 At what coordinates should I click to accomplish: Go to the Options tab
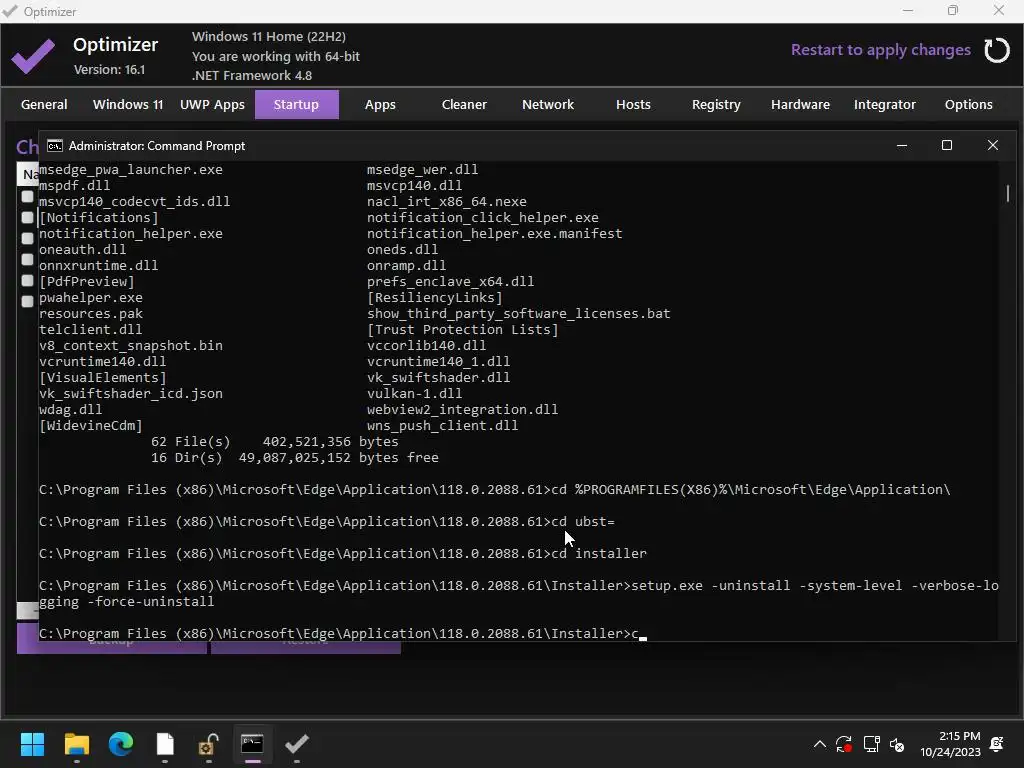(x=968, y=104)
